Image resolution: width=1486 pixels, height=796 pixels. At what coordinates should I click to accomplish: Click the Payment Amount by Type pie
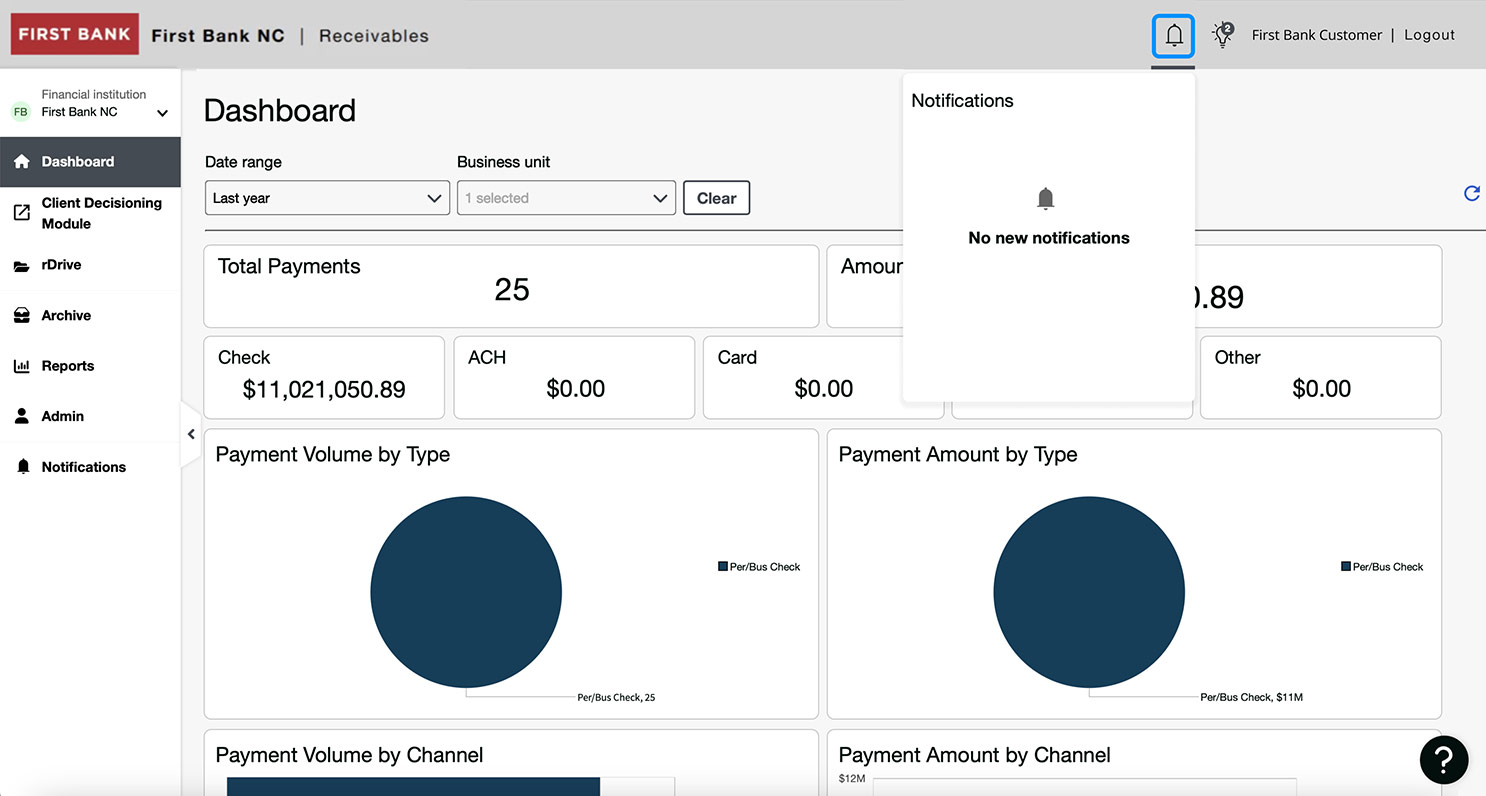(1089, 592)
